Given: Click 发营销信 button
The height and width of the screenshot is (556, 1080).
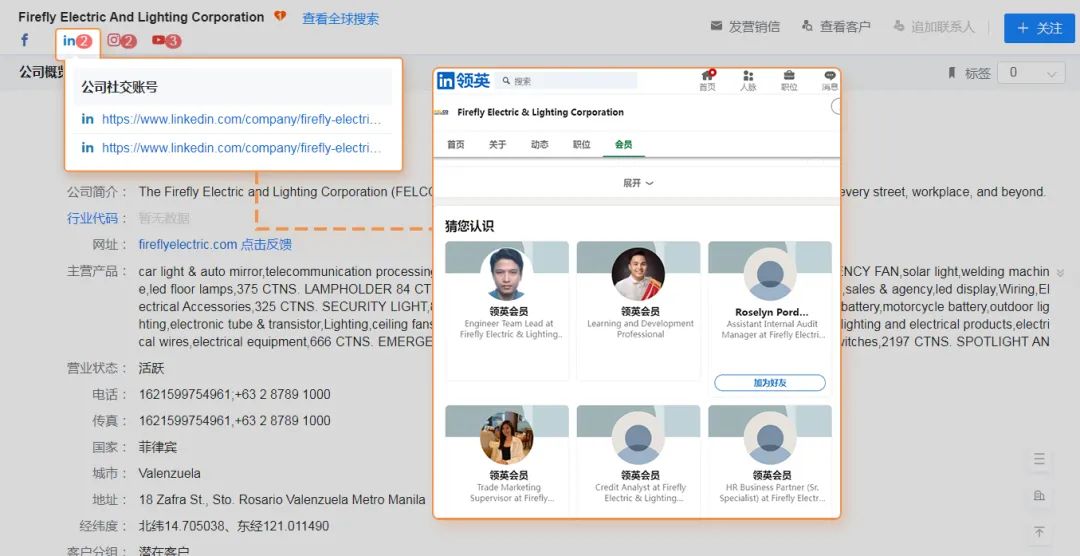Looking at the screenshot, I should (x=745, y=26).
